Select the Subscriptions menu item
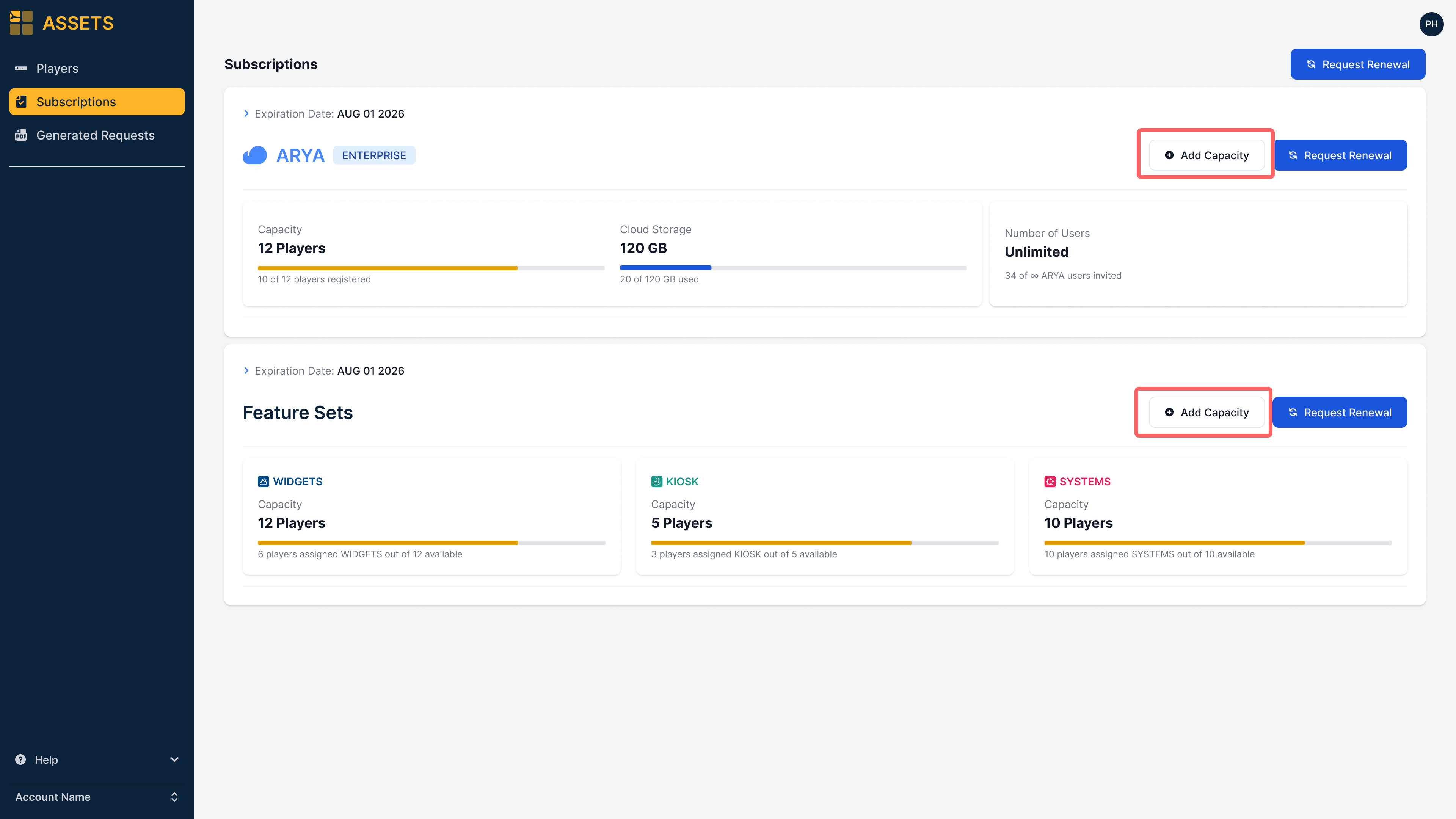This screenshot has width=1456, height=819. point(97,102)
